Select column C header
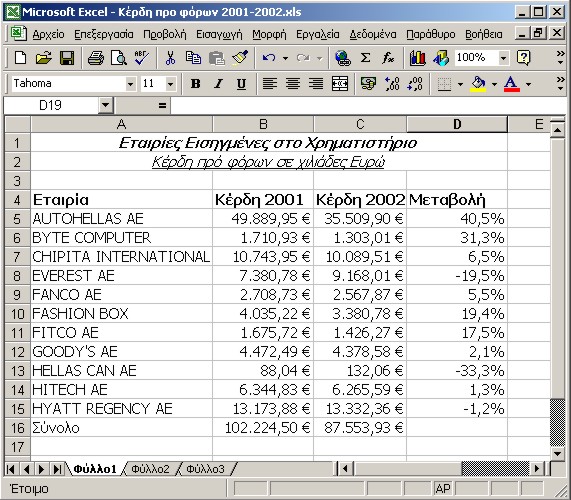 360,124
